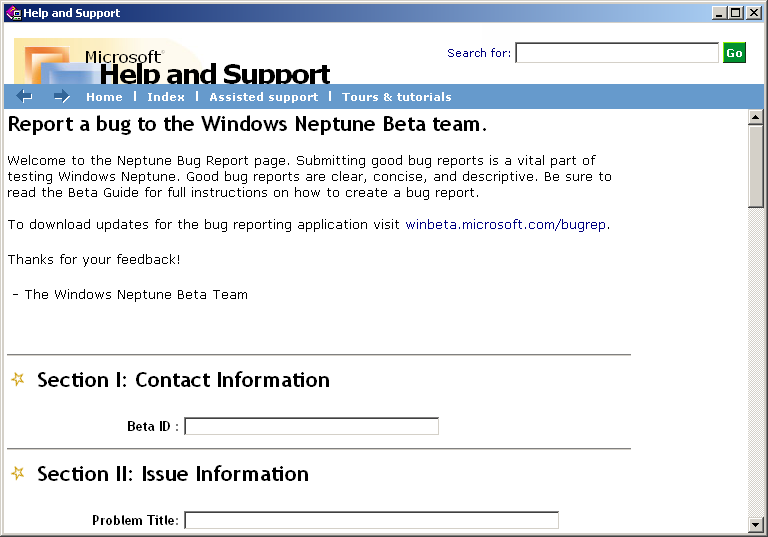Click the star icon beside Section II
768x537 pixels.
pos(18,473)
